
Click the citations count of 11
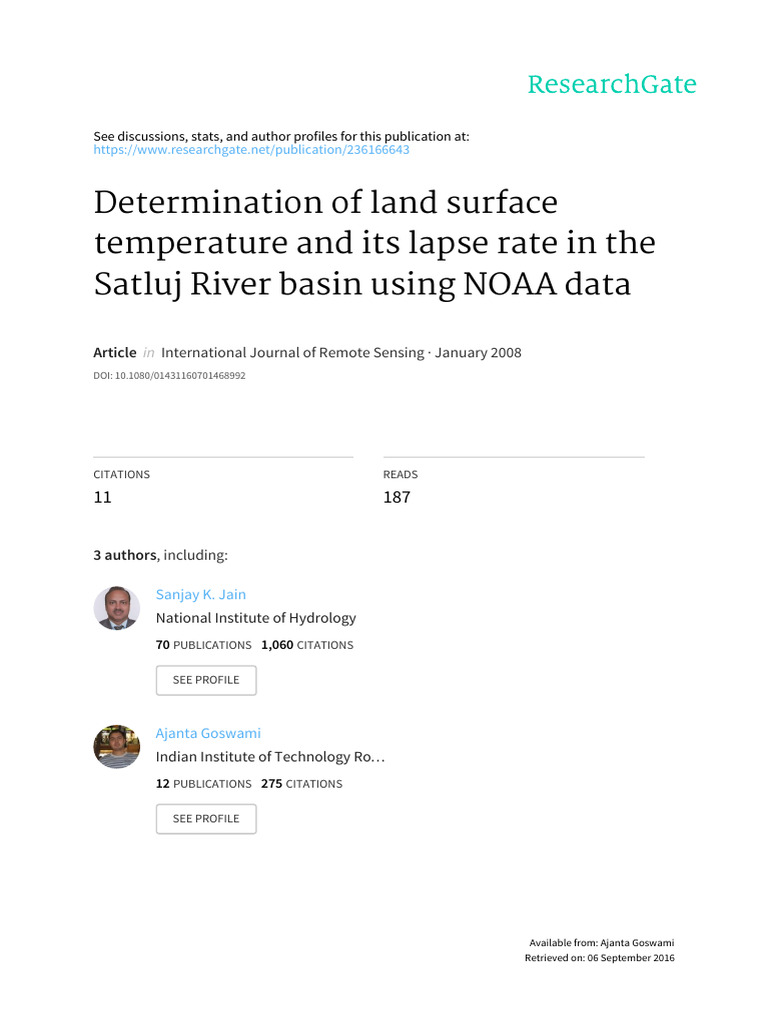(102, 497)
